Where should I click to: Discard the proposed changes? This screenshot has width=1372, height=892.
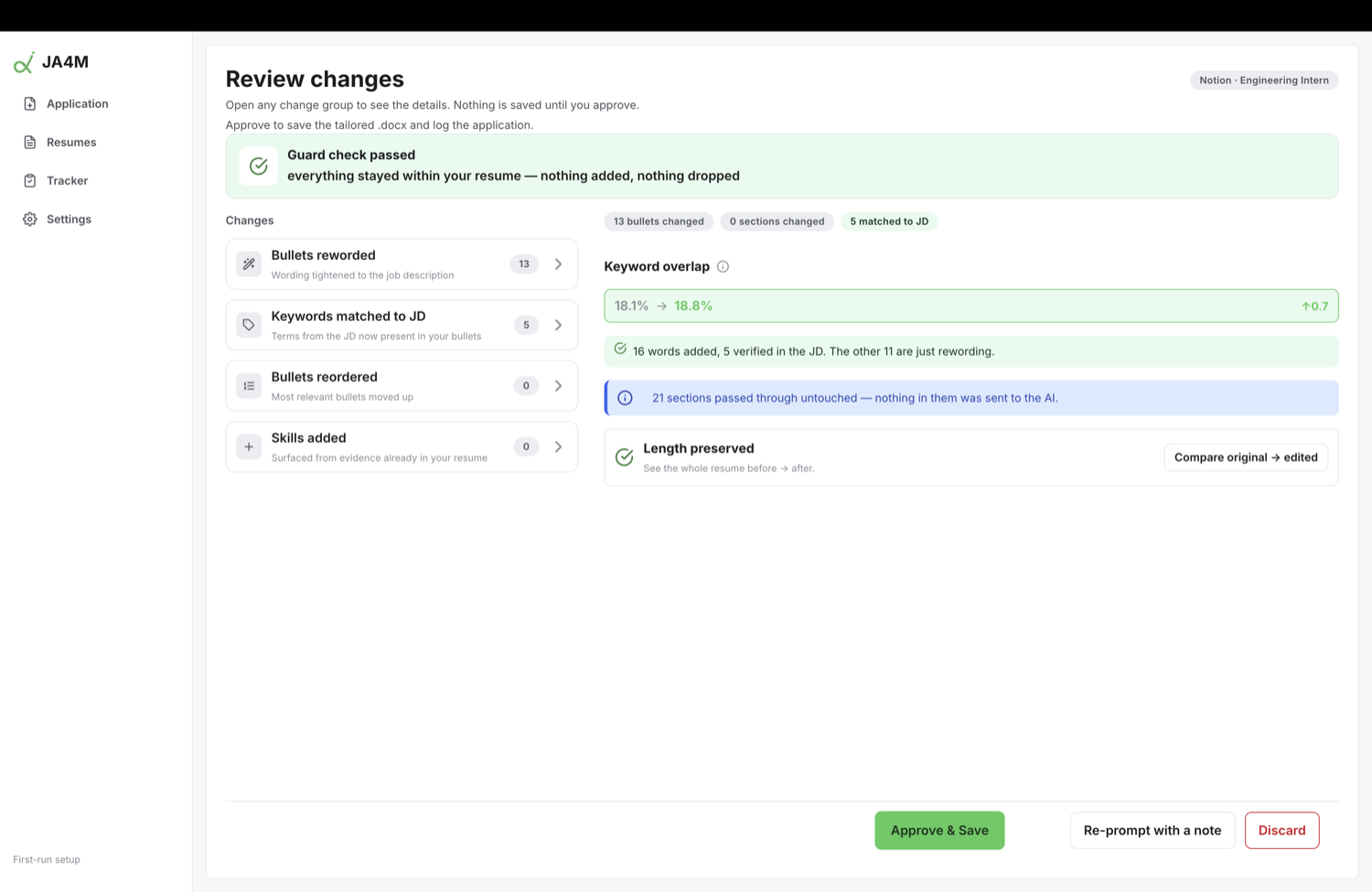(1281, 831)
